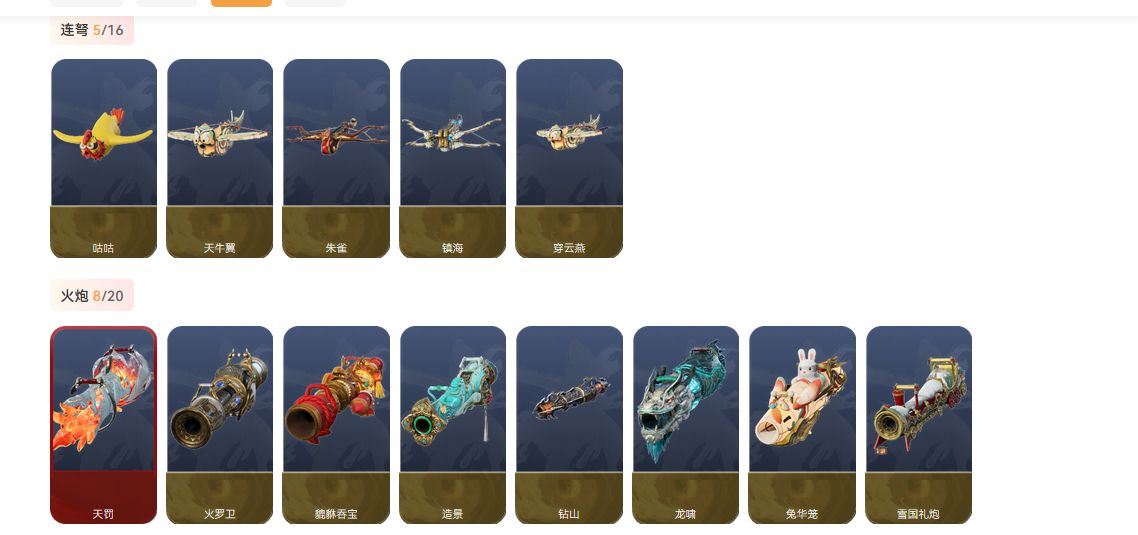Choose the 喜国礼炮 white cannon skin
Image resolution: width=1138 pixels, height=535 pixels.
[919, 425]
